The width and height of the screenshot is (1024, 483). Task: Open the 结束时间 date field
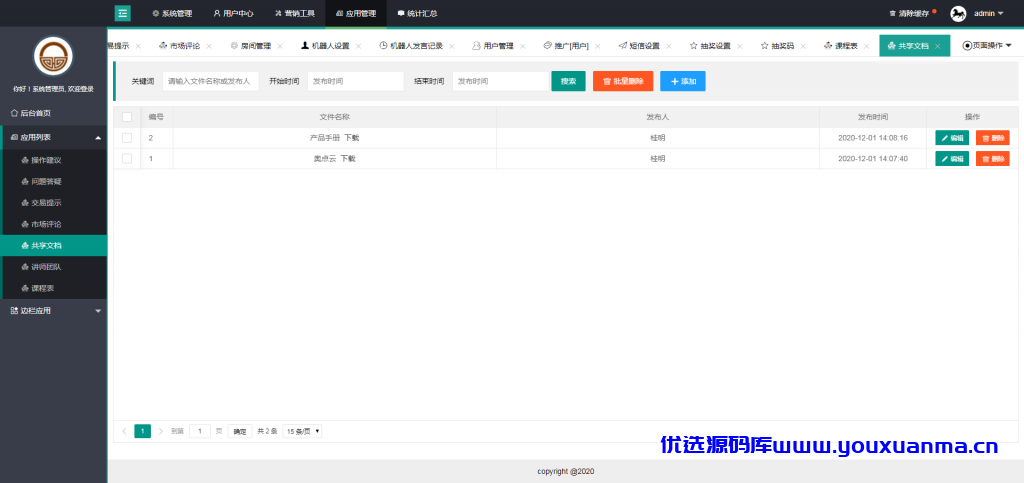(501, 81)
